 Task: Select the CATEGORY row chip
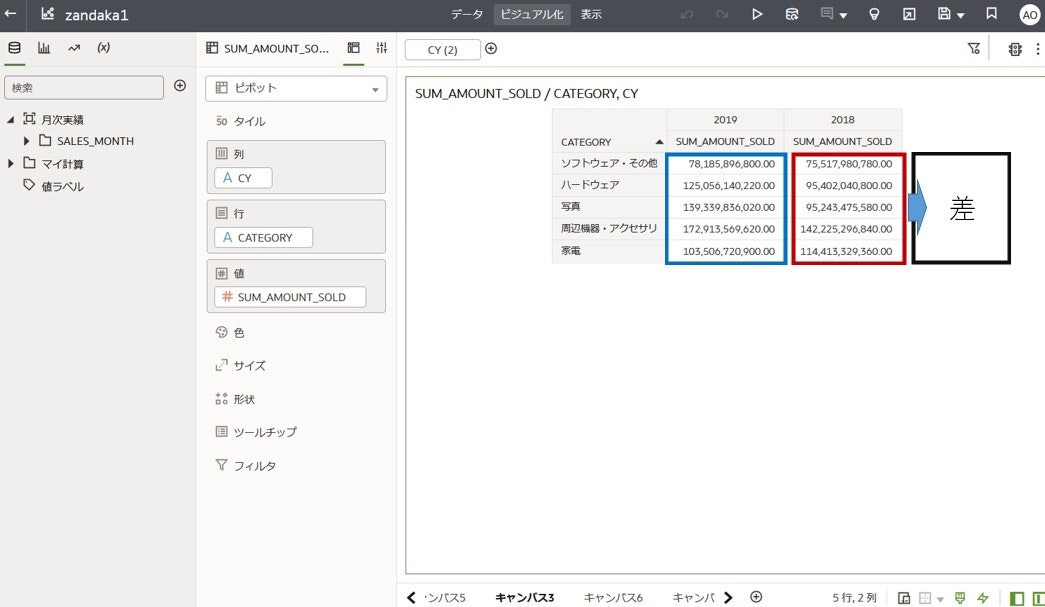(263, 237)
